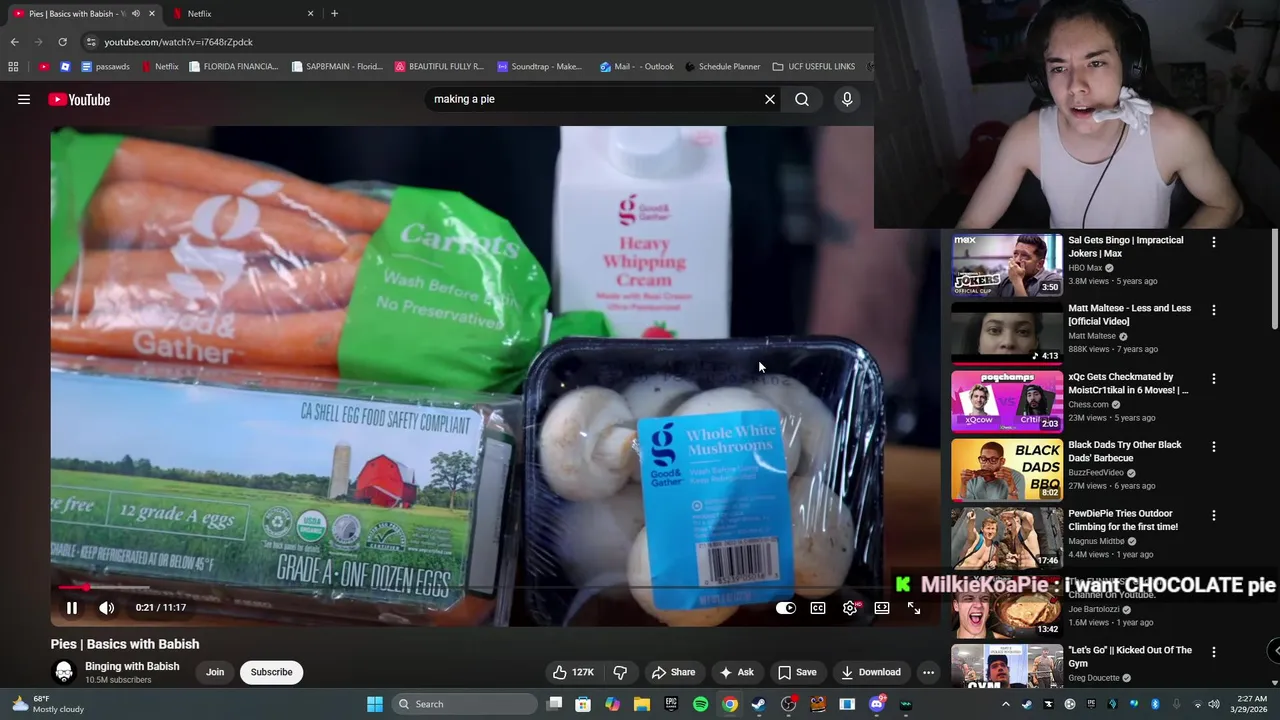Screen dimensions: 1280x720
Task: Open PewDiePie Tries Outdoor Climbing title
Action: pos(1123,520)
